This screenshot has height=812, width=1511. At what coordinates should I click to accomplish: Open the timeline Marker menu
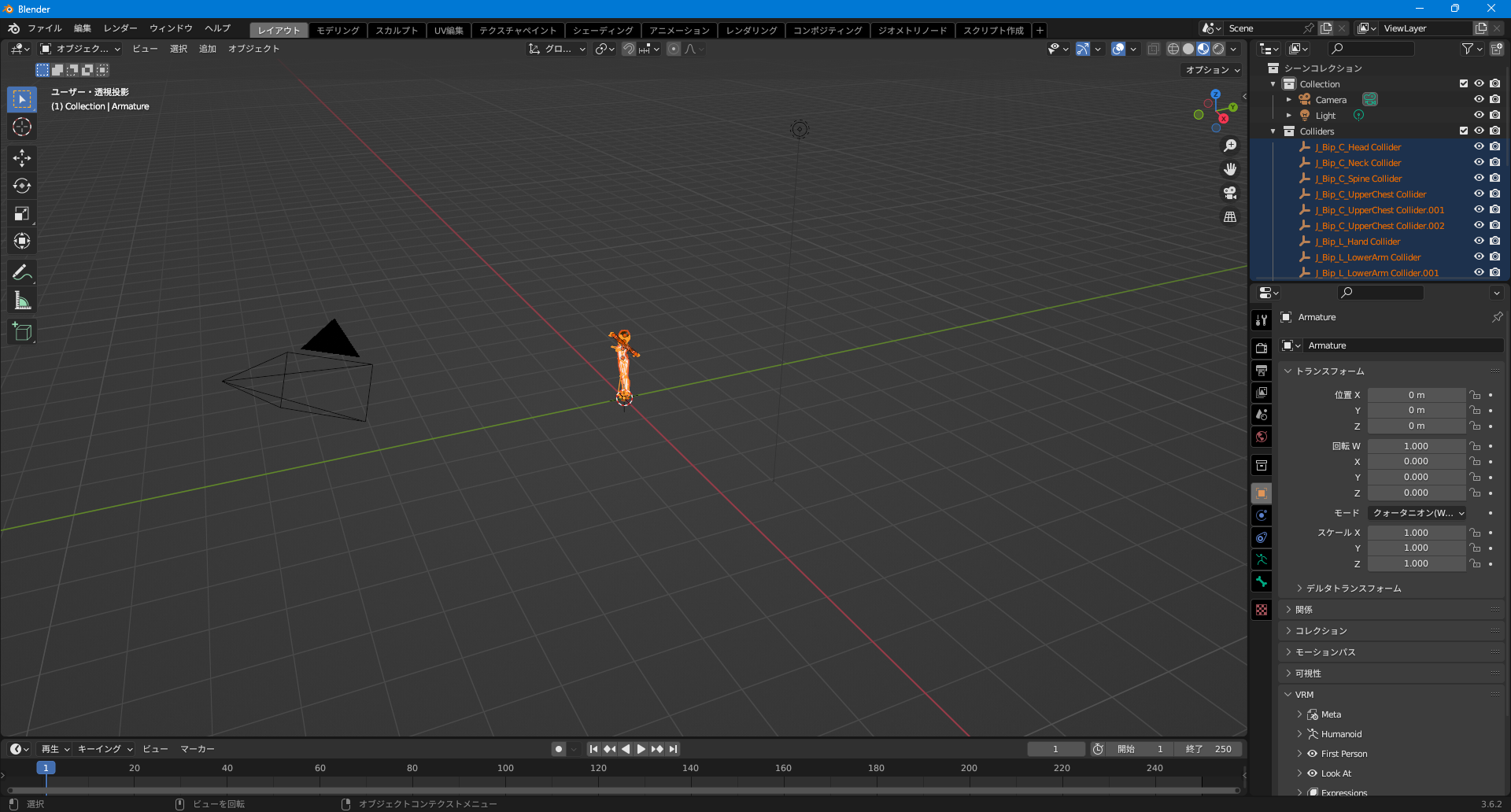point(197,749)
